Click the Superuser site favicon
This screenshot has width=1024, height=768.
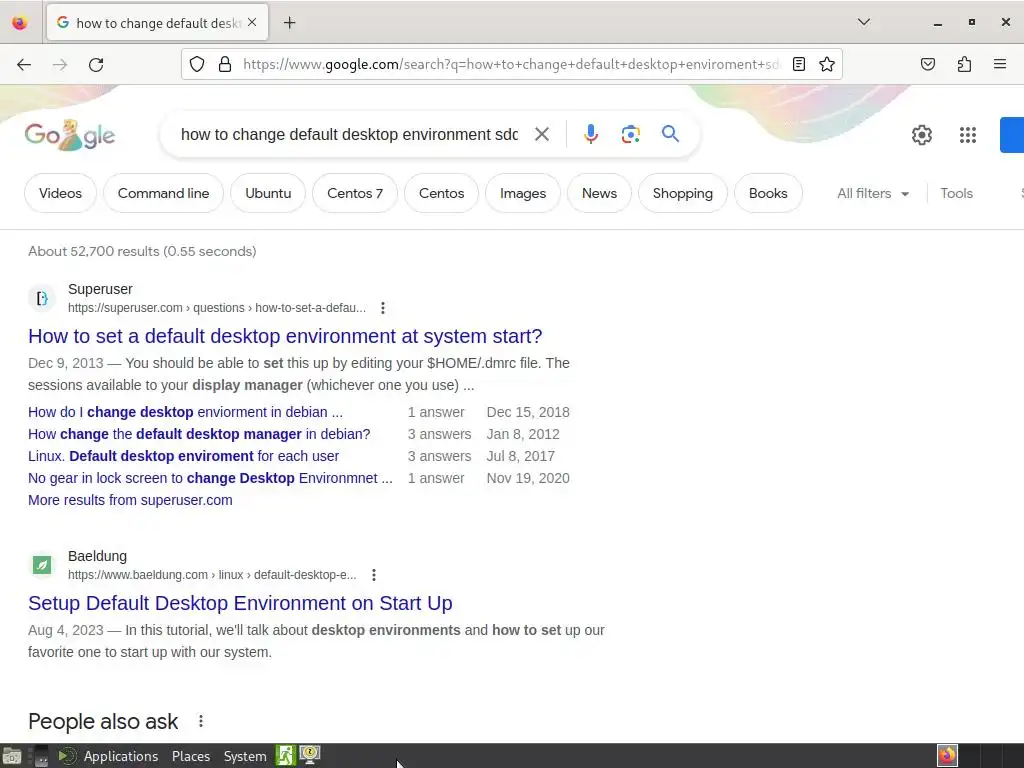[42, 298]
